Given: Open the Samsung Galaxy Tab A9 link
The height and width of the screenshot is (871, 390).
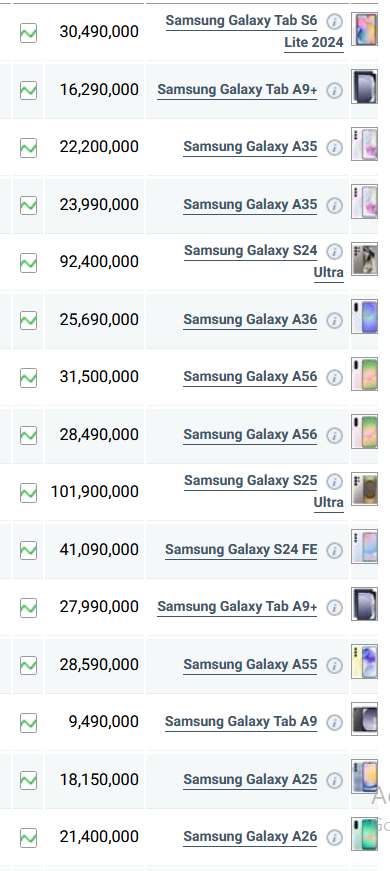Looking at the screenshot, I should [241, 722].
